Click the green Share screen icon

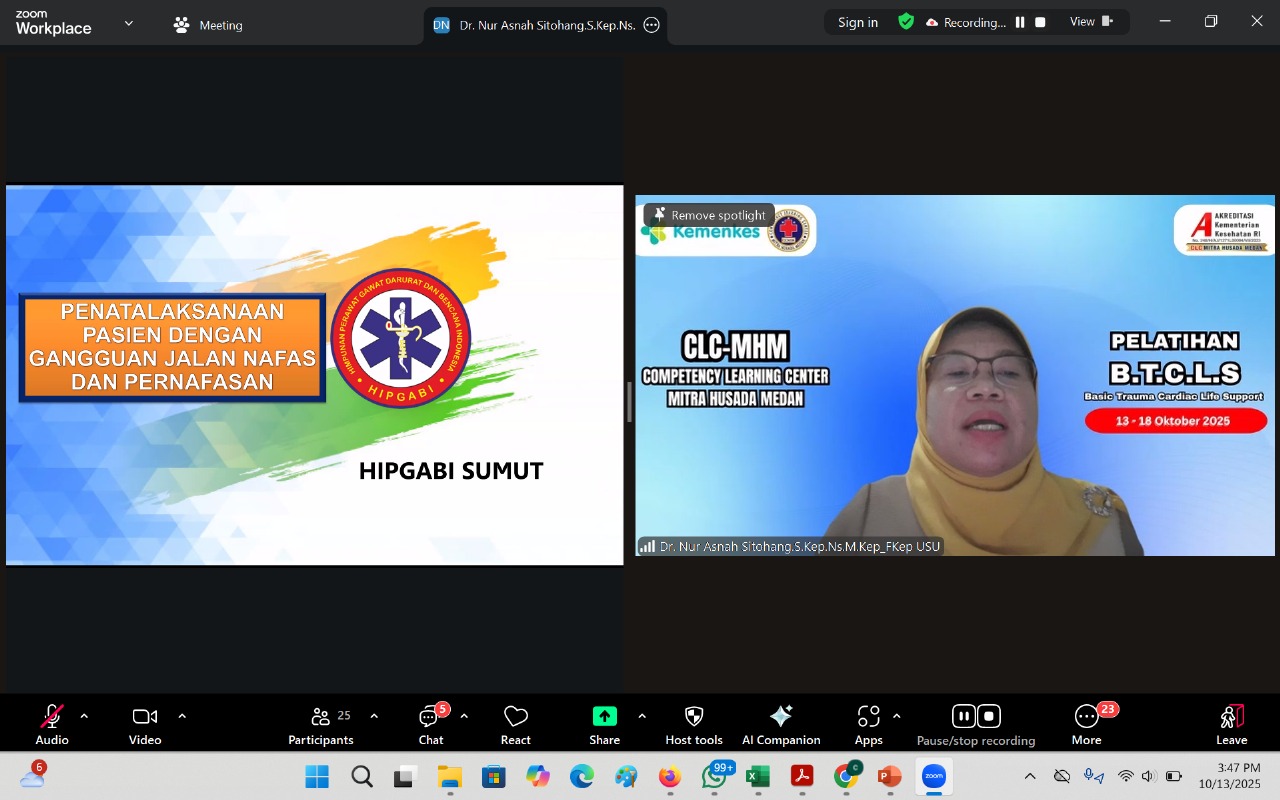click(604, 716)
